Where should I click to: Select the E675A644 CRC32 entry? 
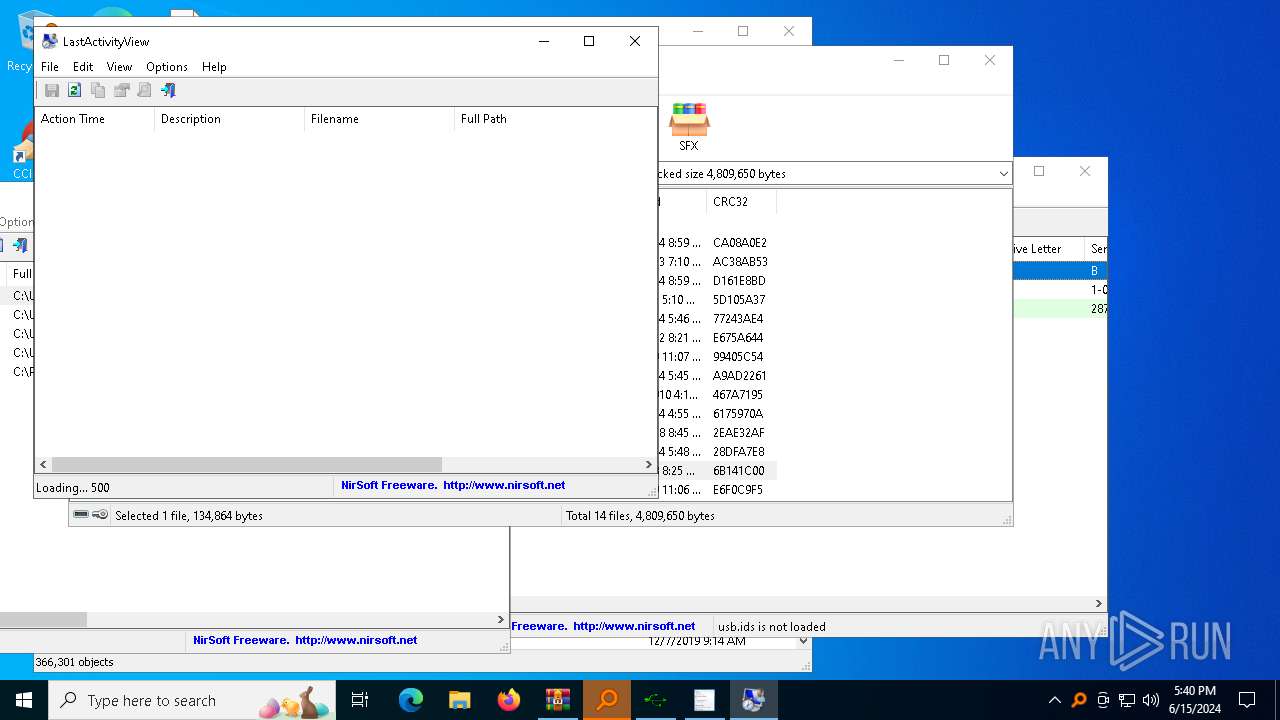(x=738, y=338)
